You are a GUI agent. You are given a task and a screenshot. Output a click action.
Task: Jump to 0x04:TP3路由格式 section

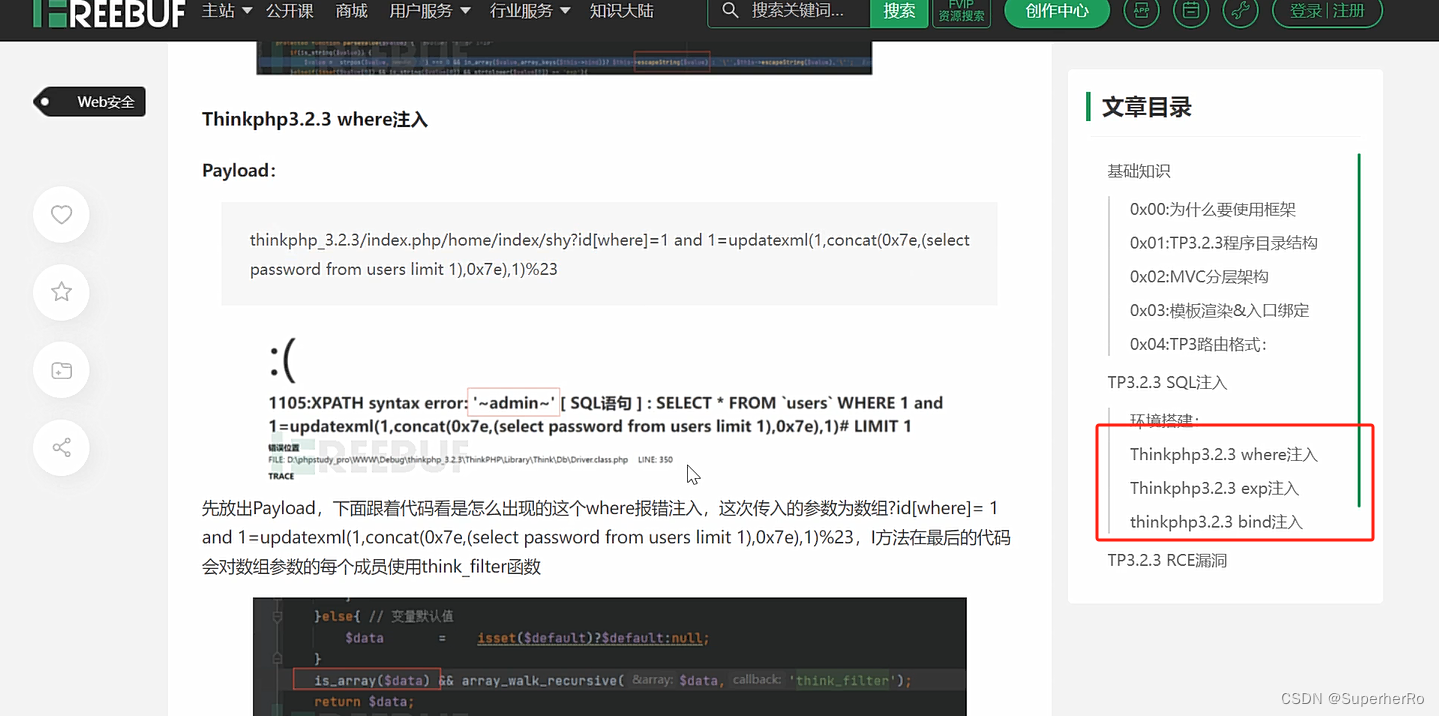pyautogui.click(x=1198, y=344)
